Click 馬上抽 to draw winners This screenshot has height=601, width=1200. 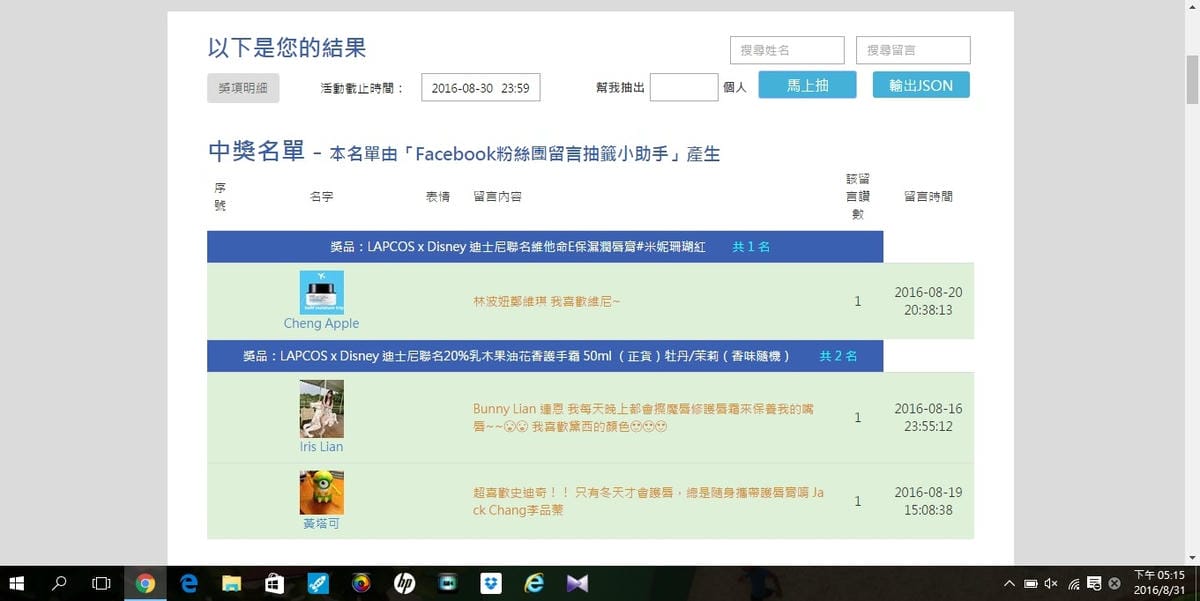806,85
